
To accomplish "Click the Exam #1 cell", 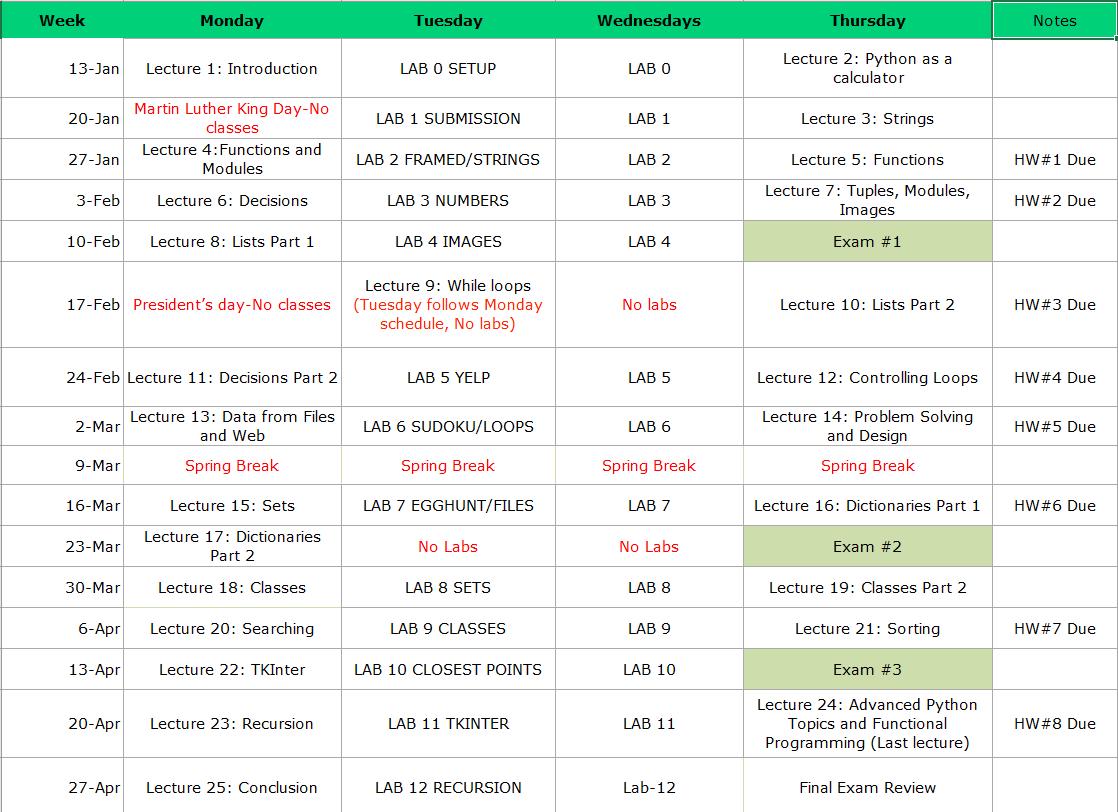I will pos(868,242).
